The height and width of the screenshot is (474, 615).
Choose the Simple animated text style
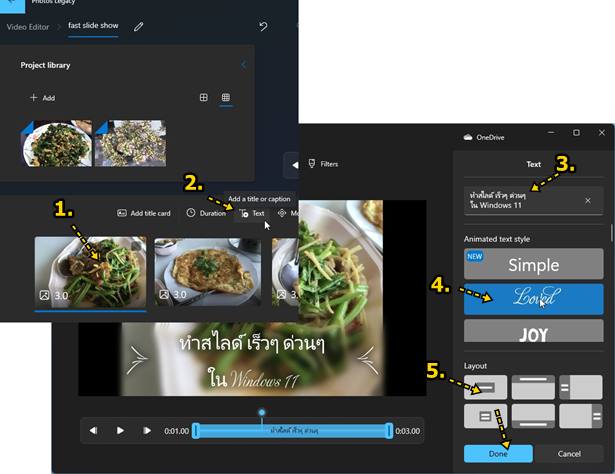coord(533,264)
